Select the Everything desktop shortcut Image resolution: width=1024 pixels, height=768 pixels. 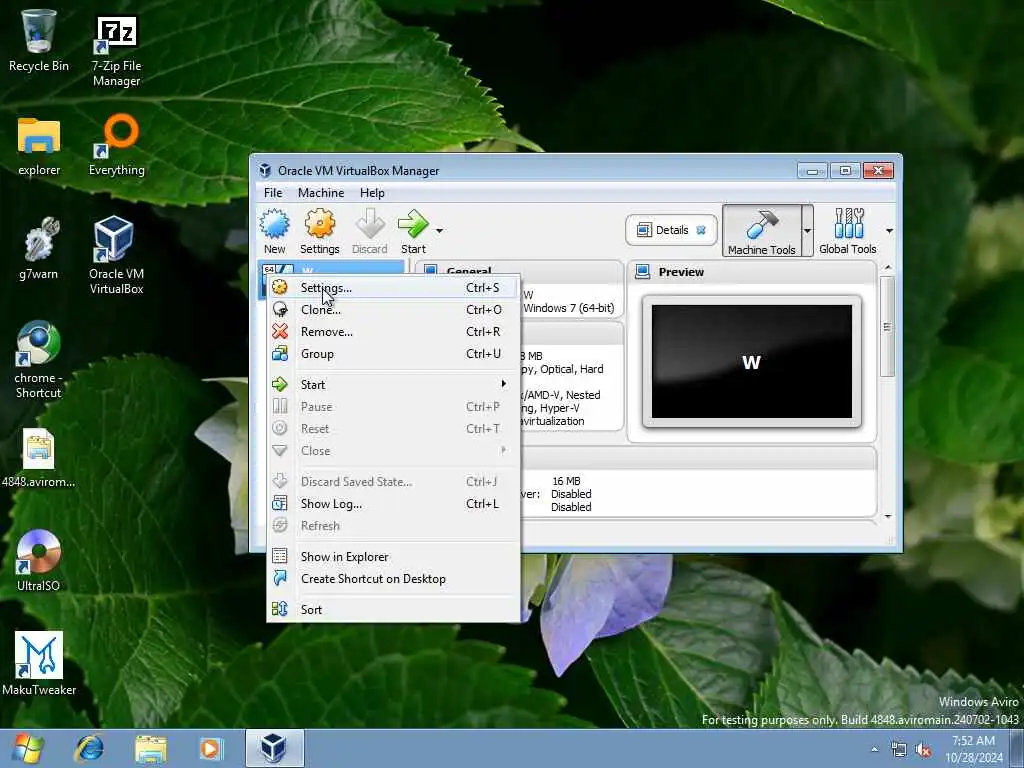point(117,145)
